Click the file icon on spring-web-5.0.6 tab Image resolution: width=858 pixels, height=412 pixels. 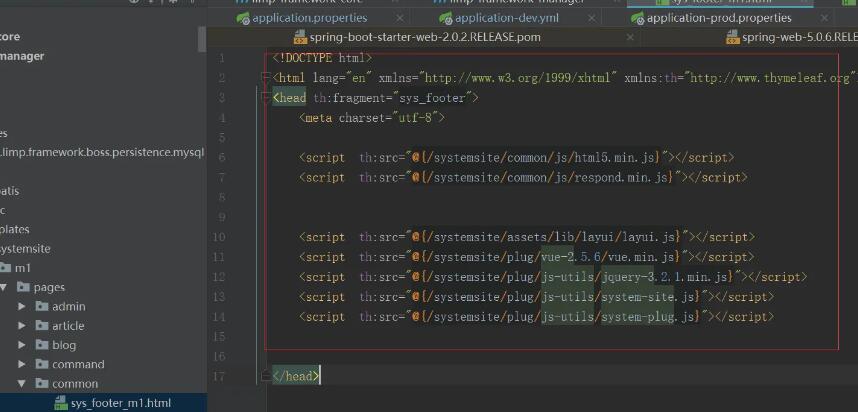pos(733,37)
